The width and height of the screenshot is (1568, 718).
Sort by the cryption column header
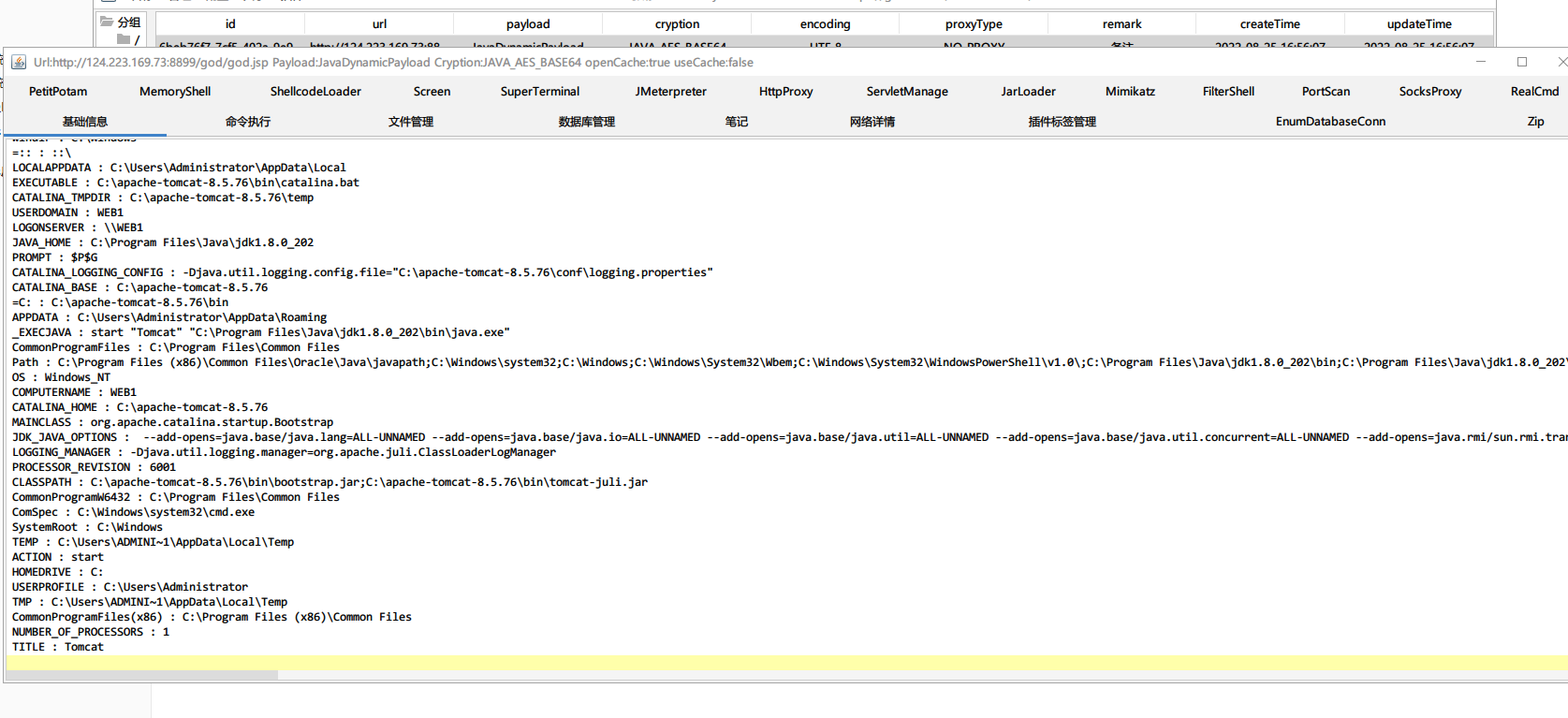pyautogui.click(x=677, y=24)
